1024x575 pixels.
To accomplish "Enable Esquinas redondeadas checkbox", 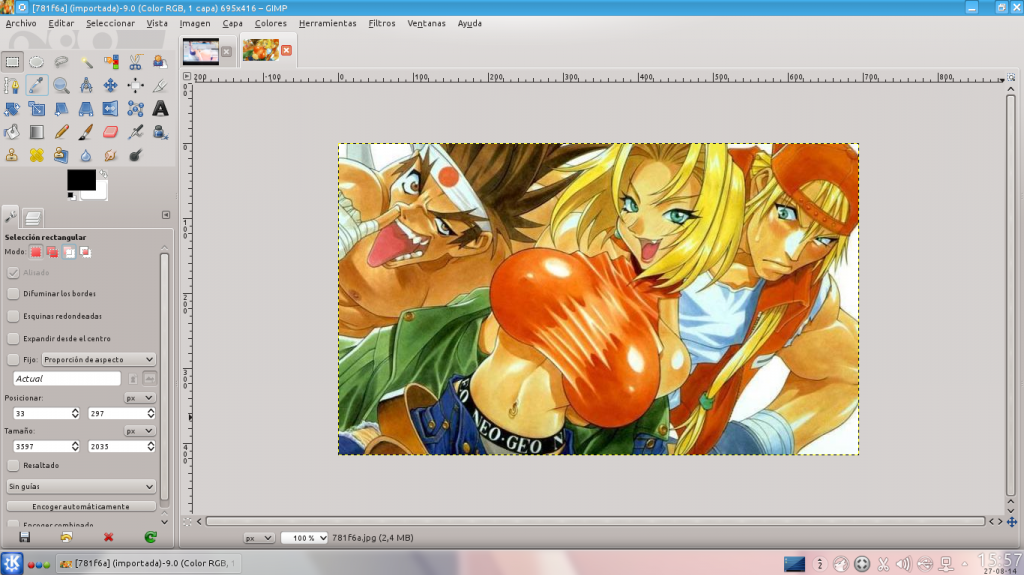I will click(x=13, y=316).
